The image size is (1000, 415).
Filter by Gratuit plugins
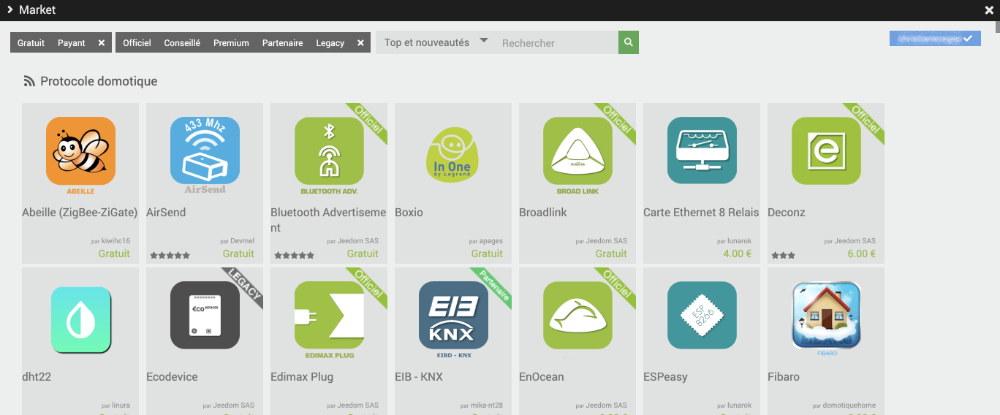click(31, 43)
